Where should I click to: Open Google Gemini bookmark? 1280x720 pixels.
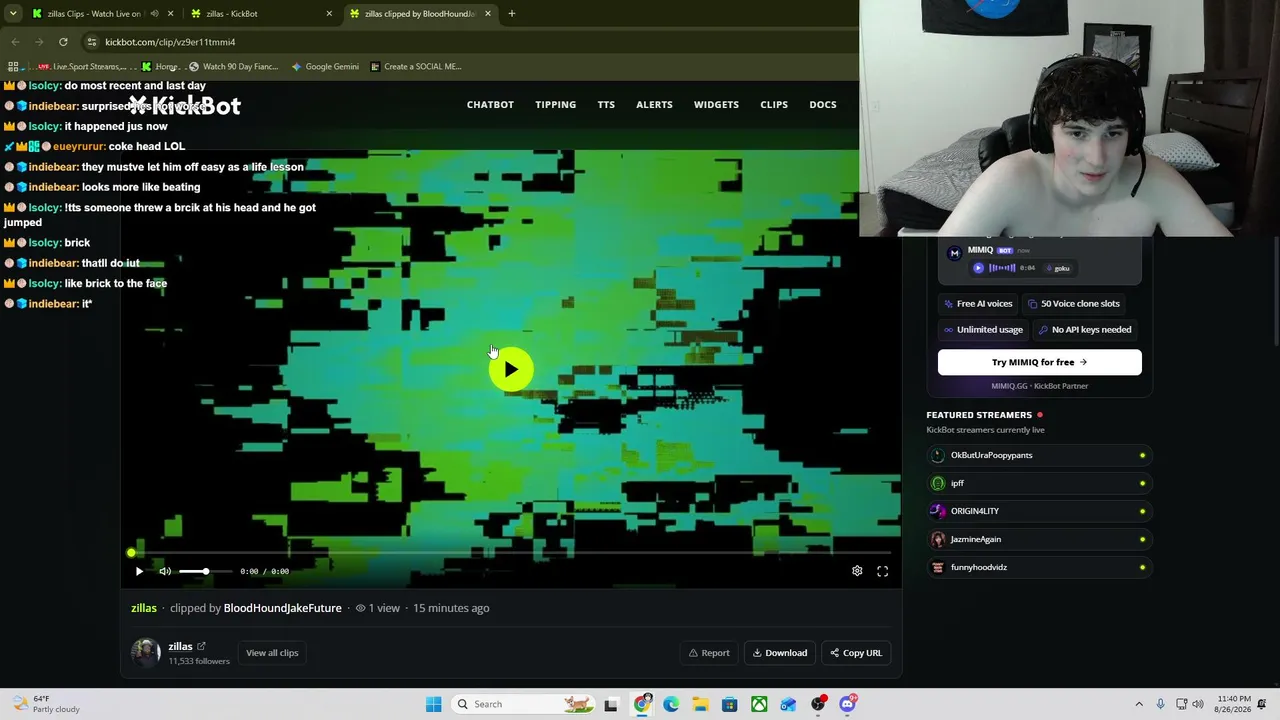click(325, 67)
